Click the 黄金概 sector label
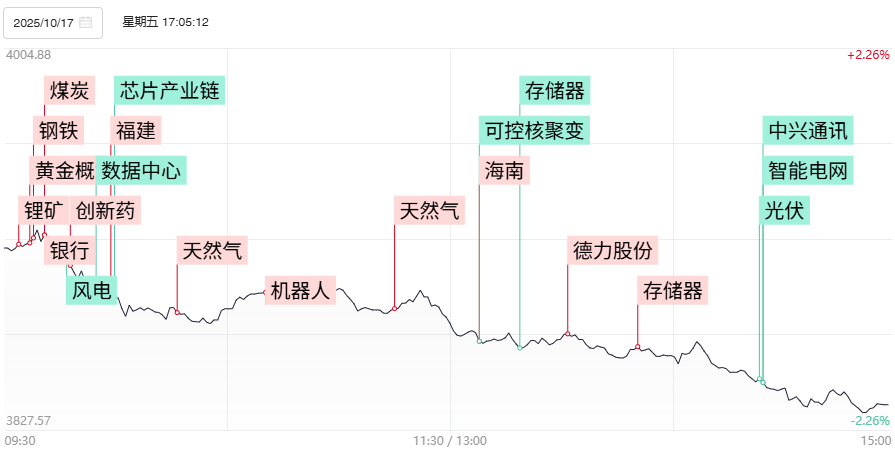Image resolution: width=895 pixels, height=454 pixels. click(x=64, y=171)
